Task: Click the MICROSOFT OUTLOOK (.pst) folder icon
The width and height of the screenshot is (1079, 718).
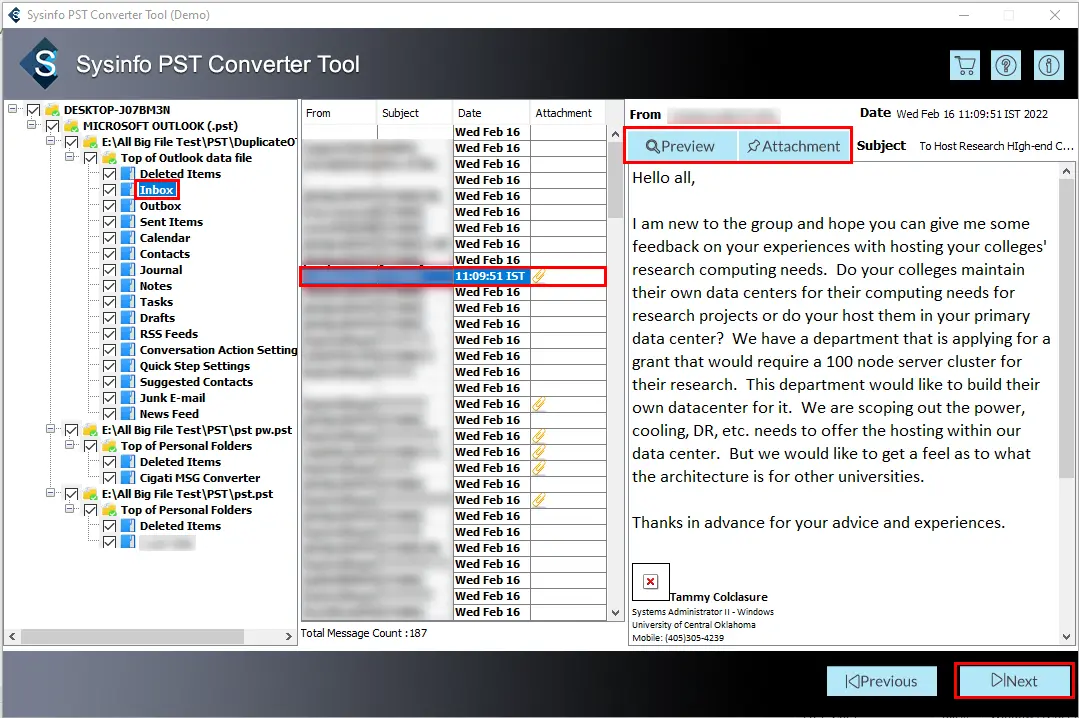Action: tap(72, 126)
